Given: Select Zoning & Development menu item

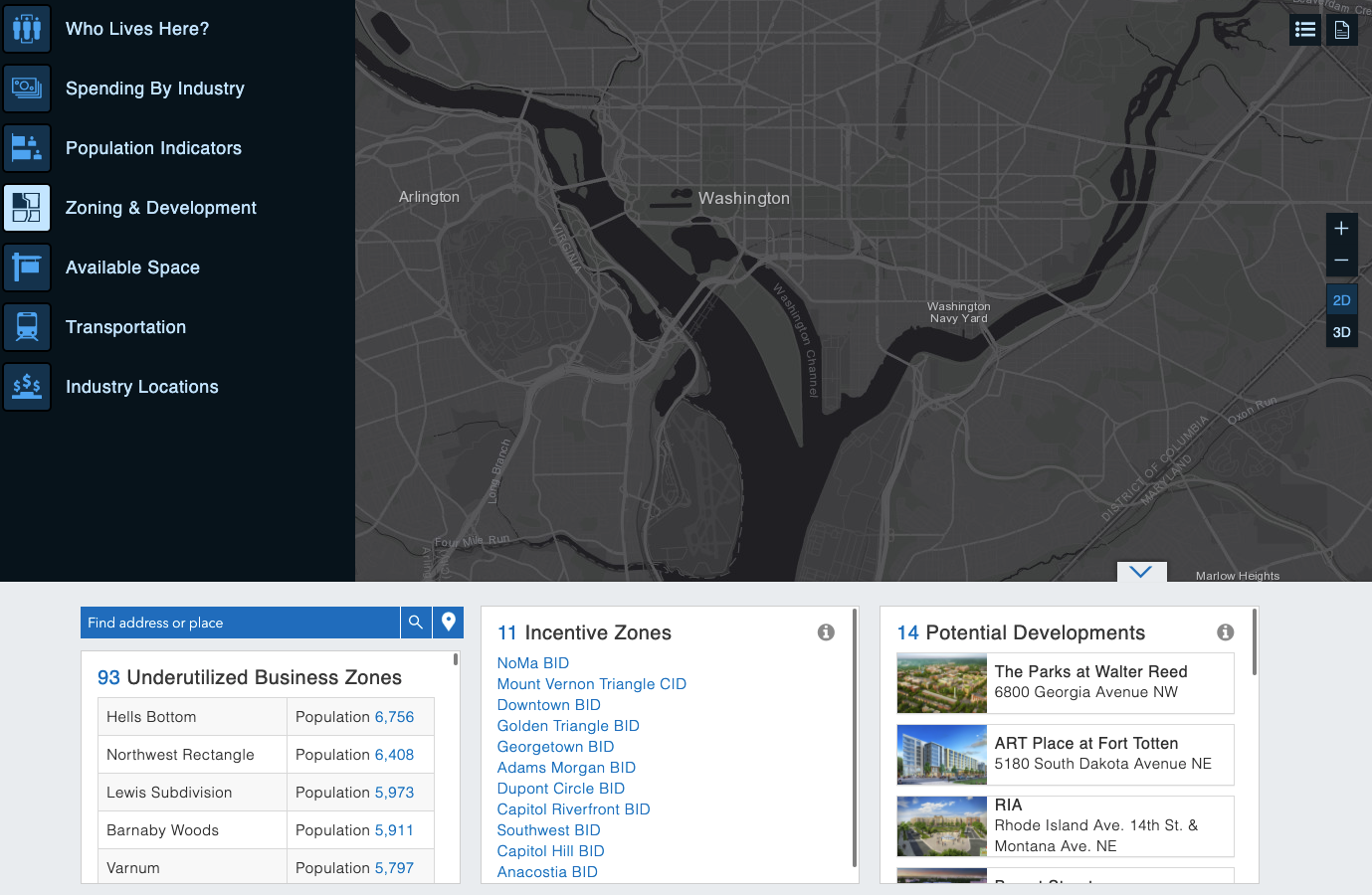Looking at the screenshot, I should pos(161,208).
